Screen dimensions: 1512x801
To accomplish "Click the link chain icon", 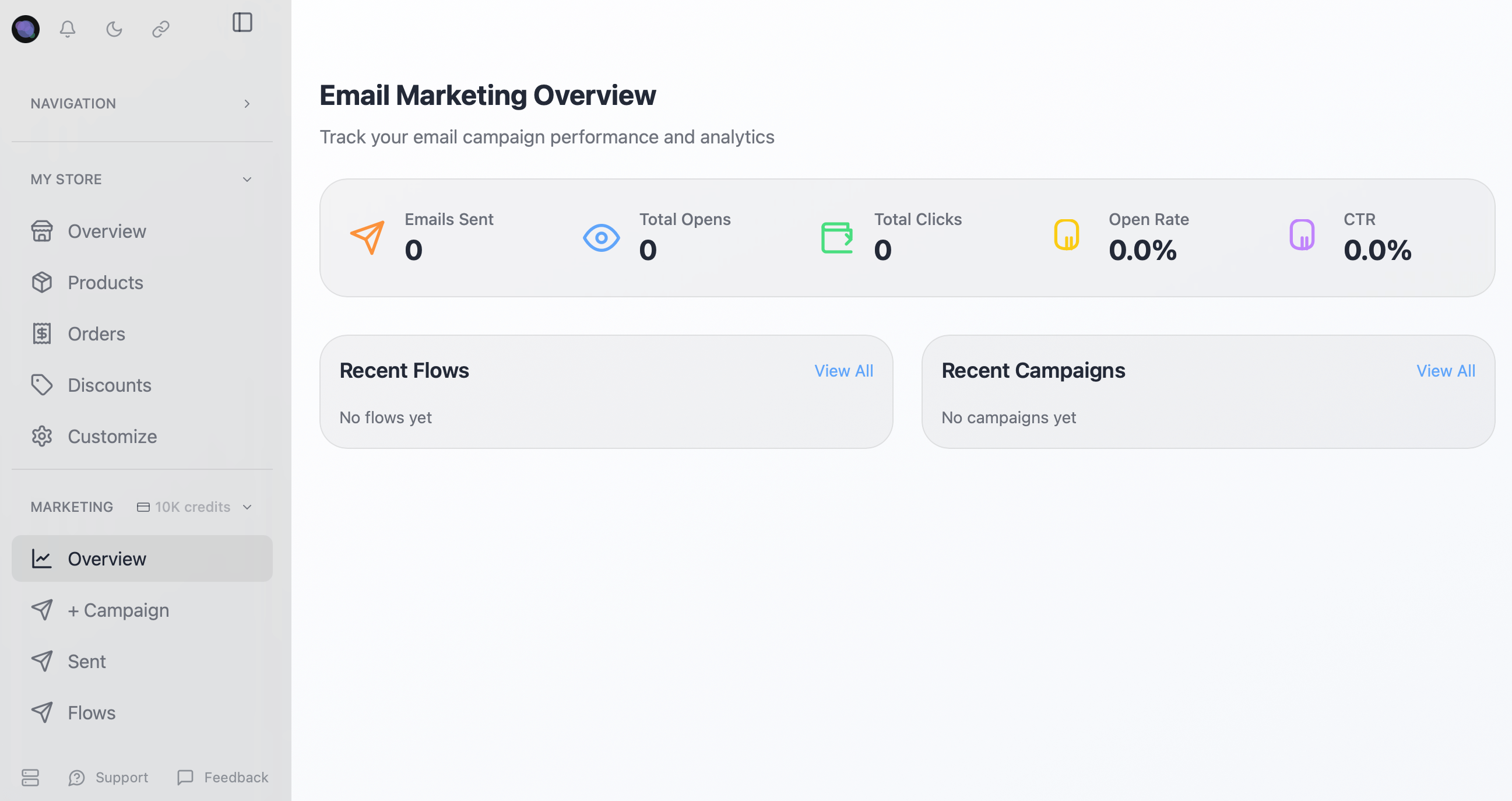I will (x=161, y=29).
